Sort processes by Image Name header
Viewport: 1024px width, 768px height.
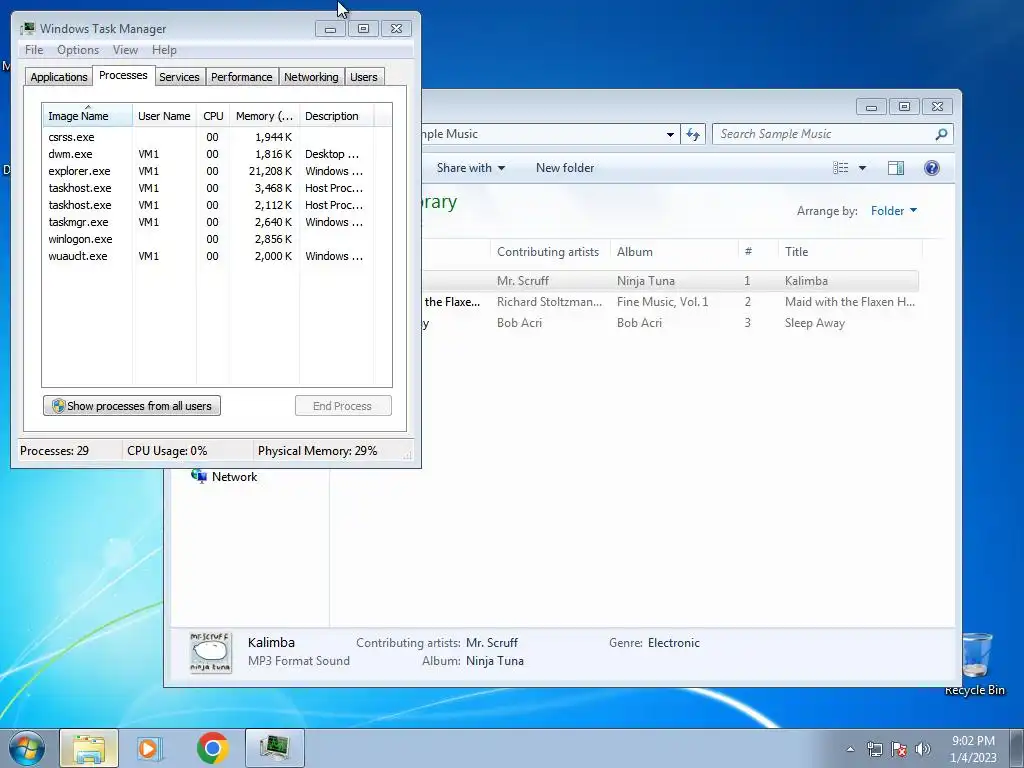point(88,116)
